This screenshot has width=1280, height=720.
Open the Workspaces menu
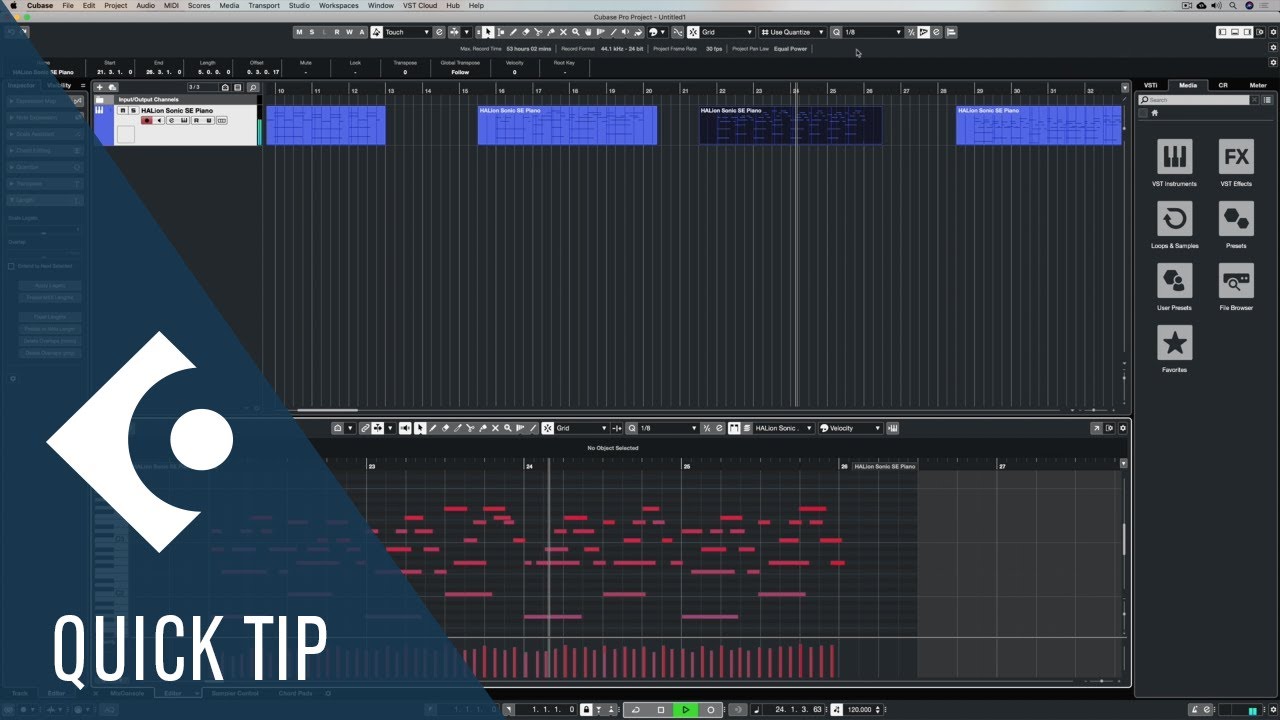339,5
